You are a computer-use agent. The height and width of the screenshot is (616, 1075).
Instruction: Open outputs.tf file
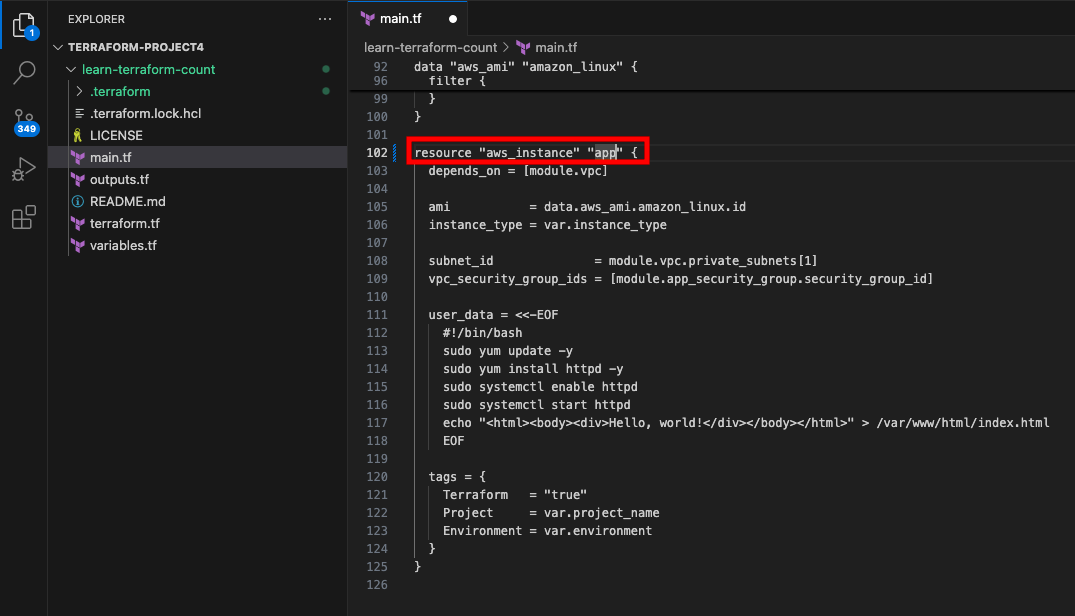point(198,179)
